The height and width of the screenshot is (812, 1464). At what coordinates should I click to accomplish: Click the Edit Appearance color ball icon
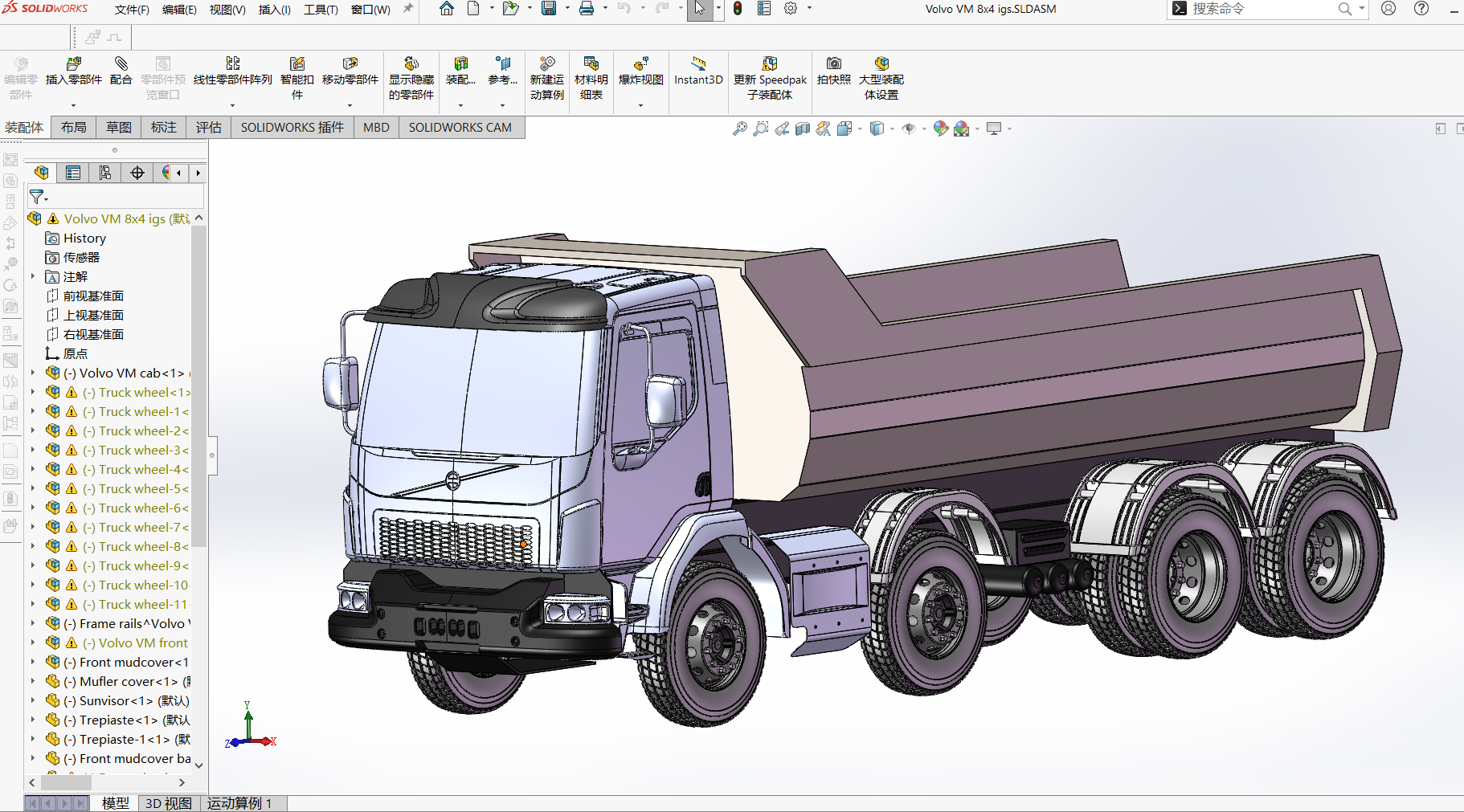click(x=941, y=129)
